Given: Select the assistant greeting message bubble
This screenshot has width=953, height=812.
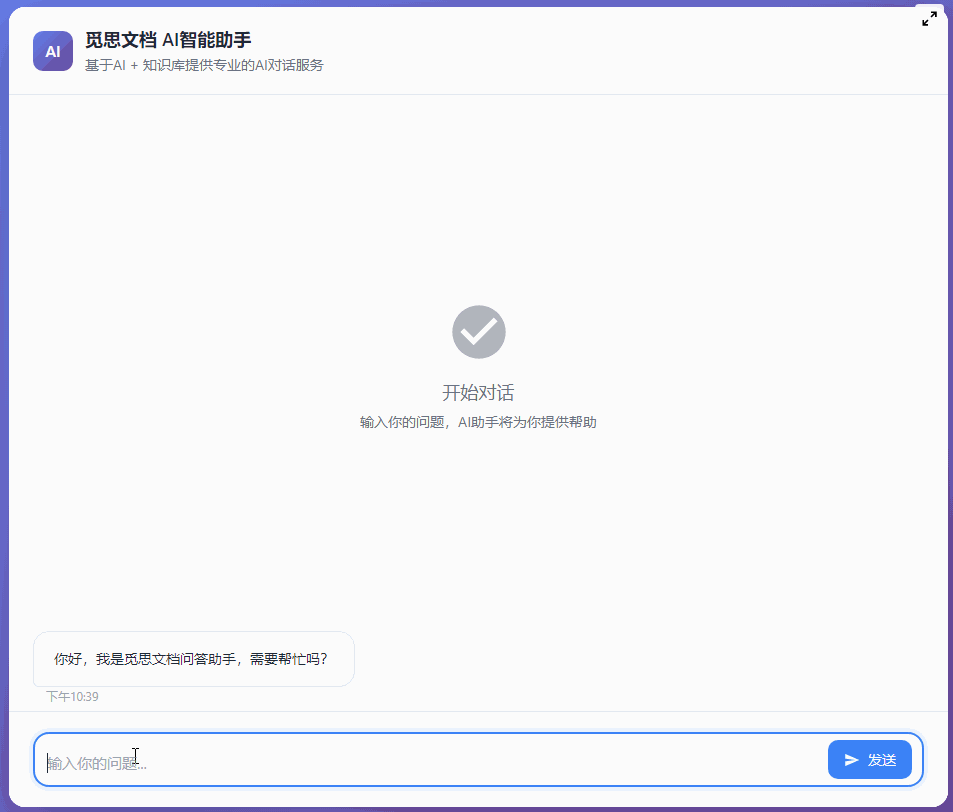Looking at the screenshot, I should point(194,659).
